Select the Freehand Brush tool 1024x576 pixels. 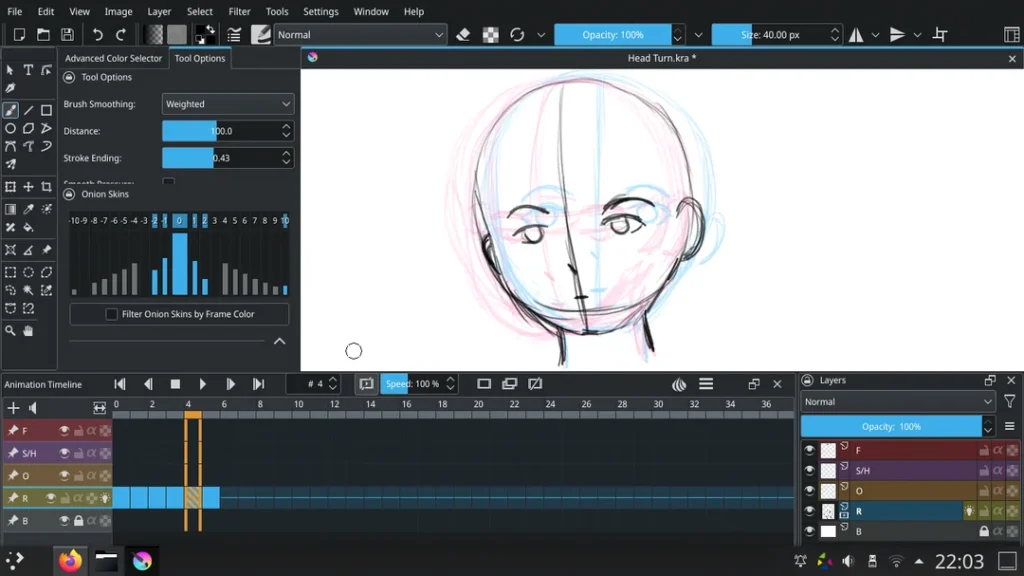[x=10, y=110]
